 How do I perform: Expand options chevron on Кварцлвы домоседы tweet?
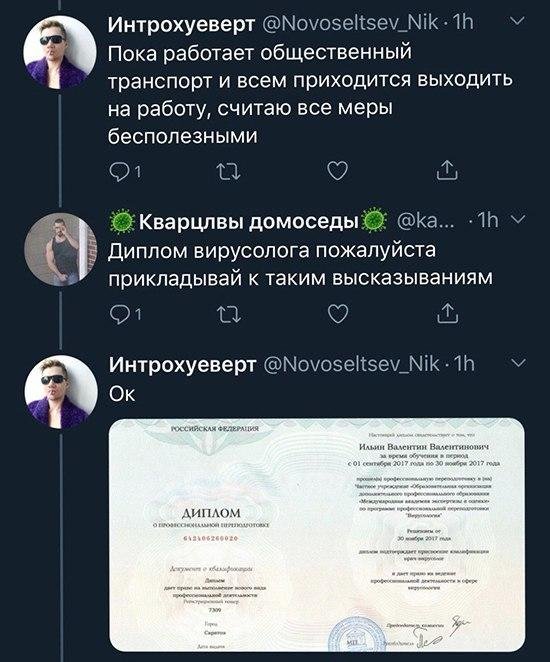519,219
